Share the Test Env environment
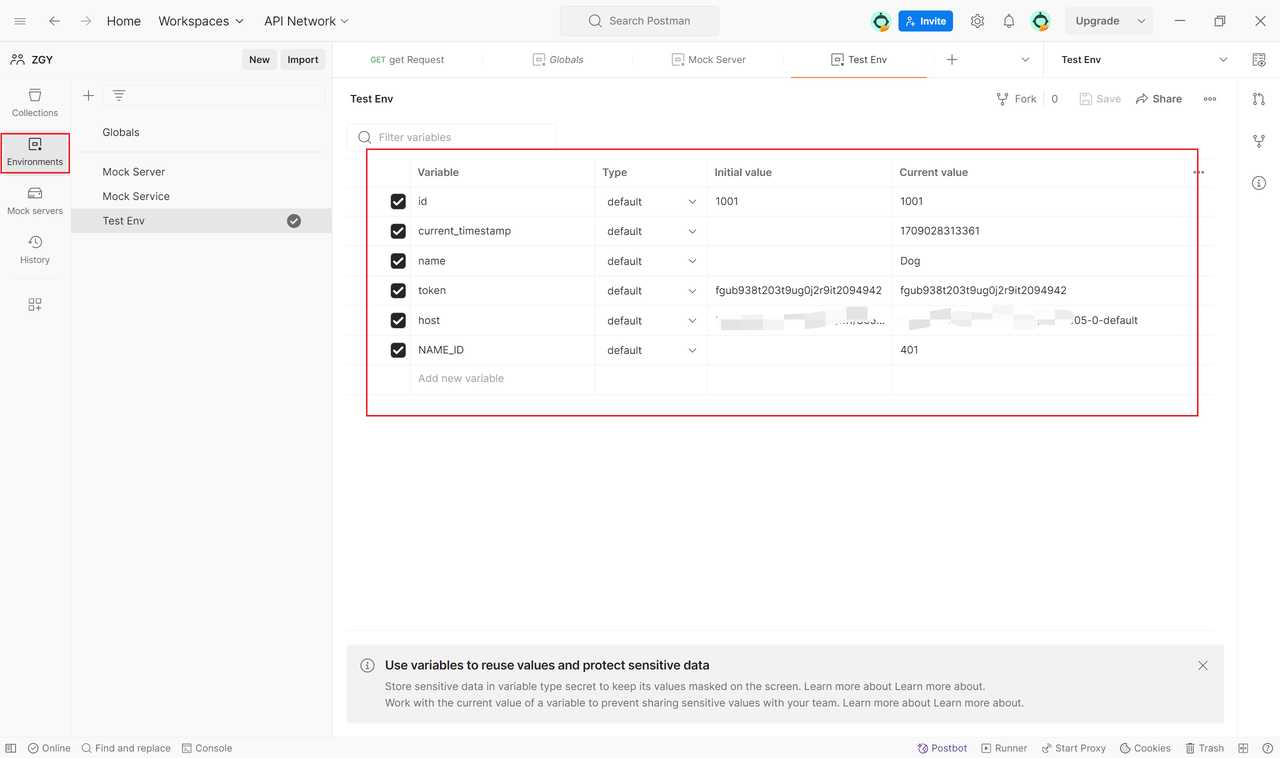The height and width of the screenshot is (758, 1280). click(x=1159, y=99)
